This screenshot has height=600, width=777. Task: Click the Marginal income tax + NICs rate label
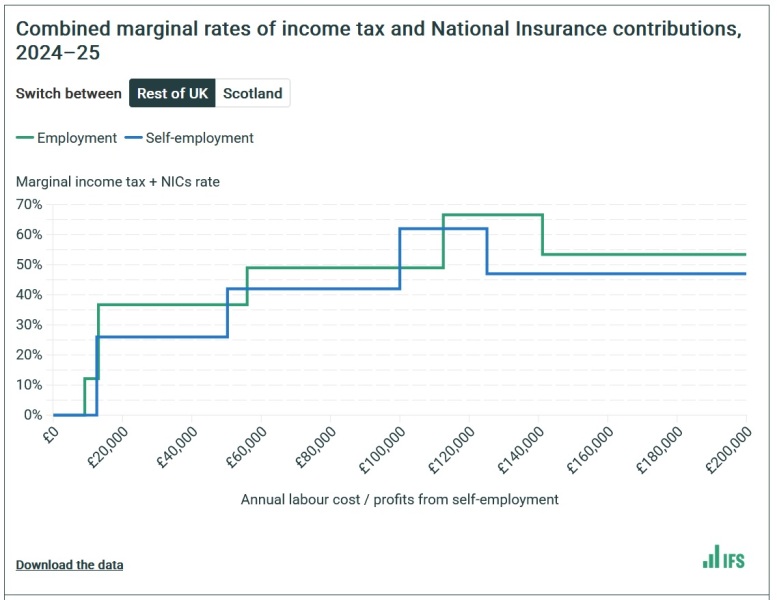(x=118, y=182)
